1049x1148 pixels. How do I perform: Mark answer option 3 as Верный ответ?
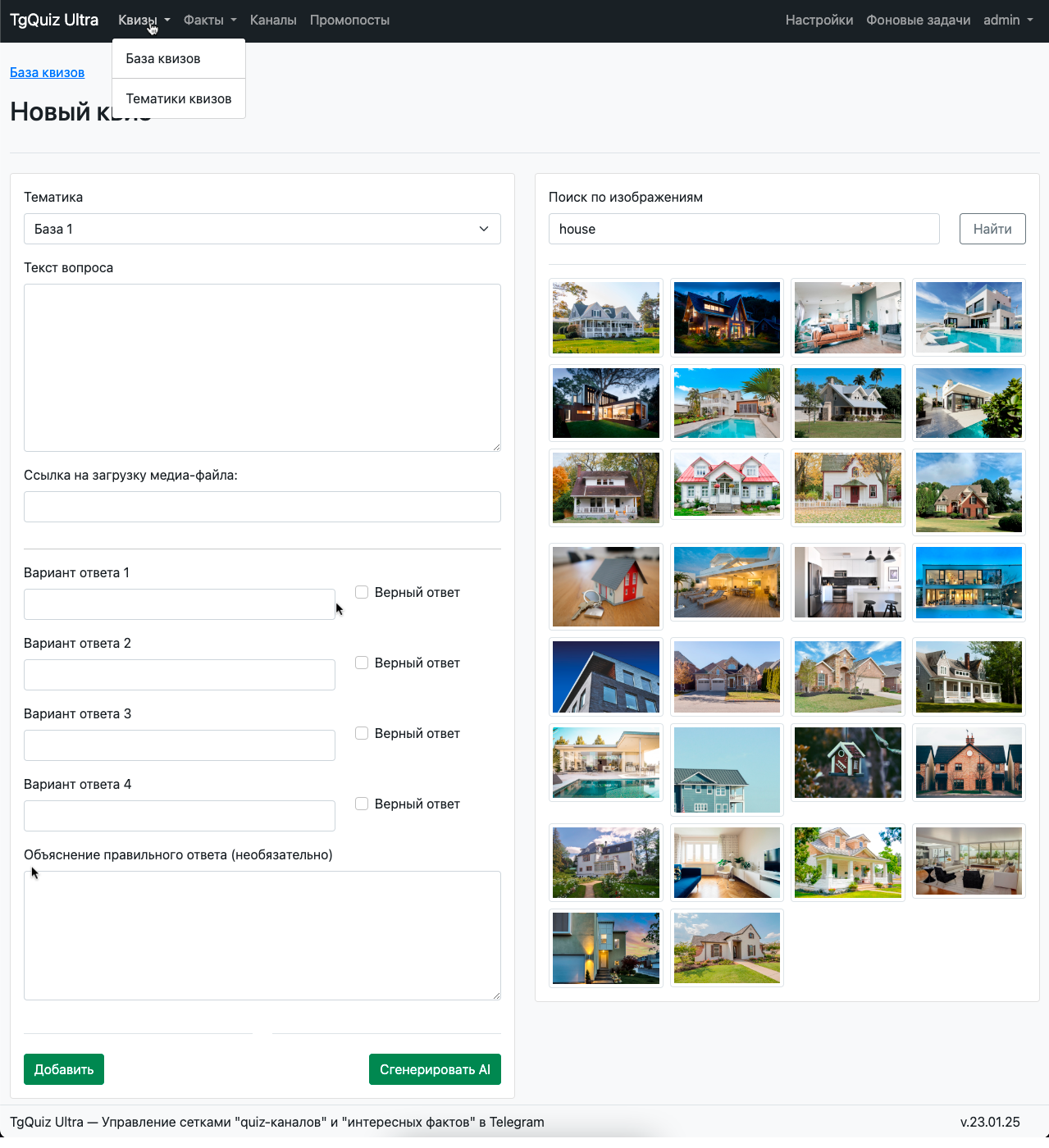click(x=362, y=733)
